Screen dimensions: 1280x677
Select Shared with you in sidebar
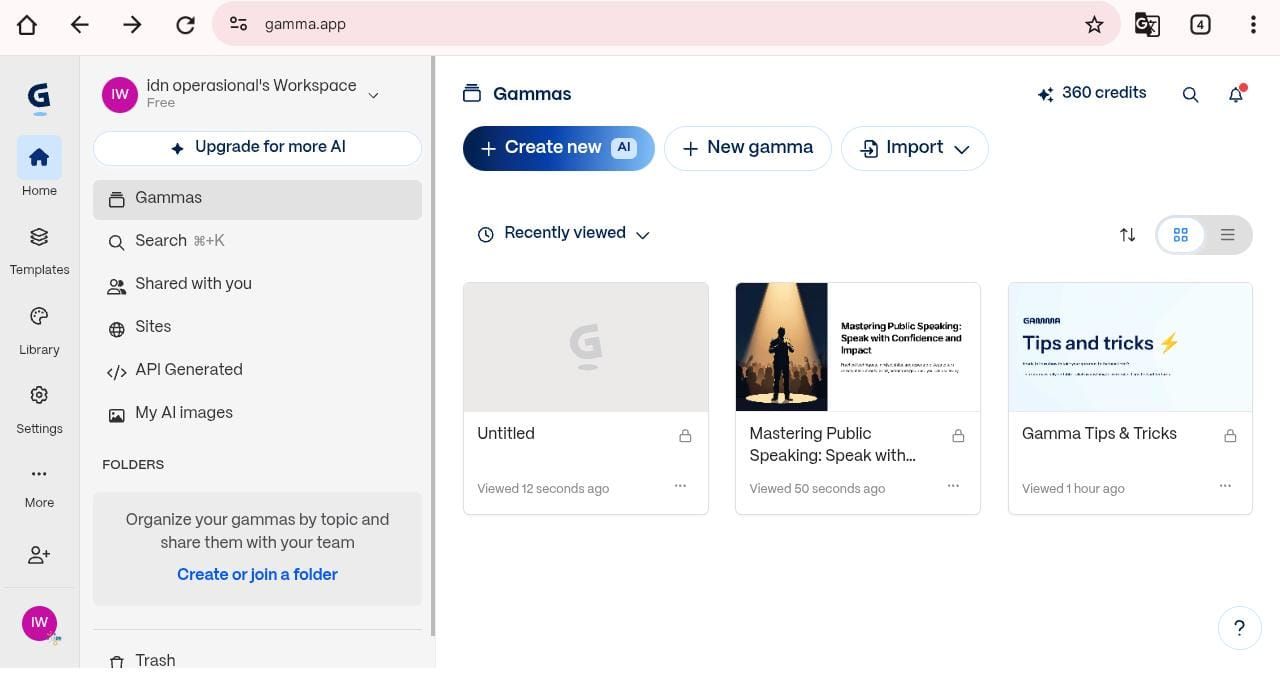[193, 284]
